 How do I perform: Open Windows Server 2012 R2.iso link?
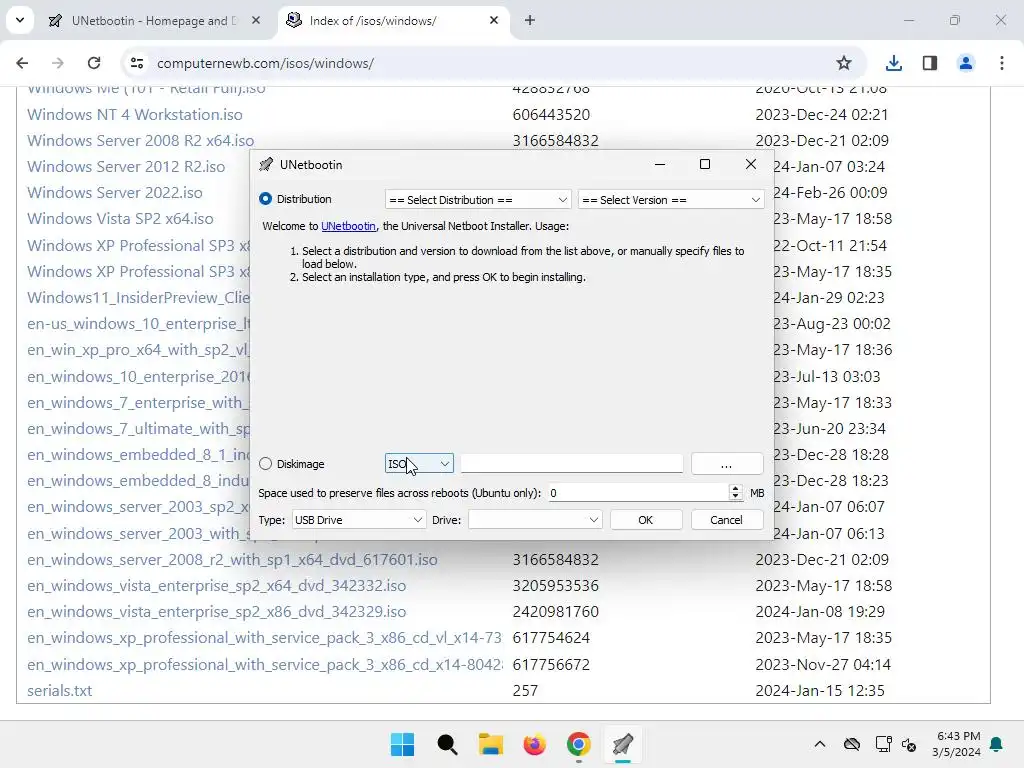(126, 167)
